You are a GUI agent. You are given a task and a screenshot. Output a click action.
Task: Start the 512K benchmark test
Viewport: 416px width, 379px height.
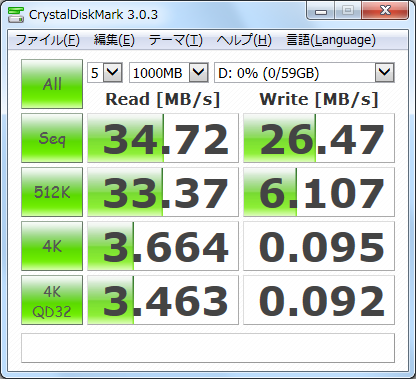click(52, 192)
